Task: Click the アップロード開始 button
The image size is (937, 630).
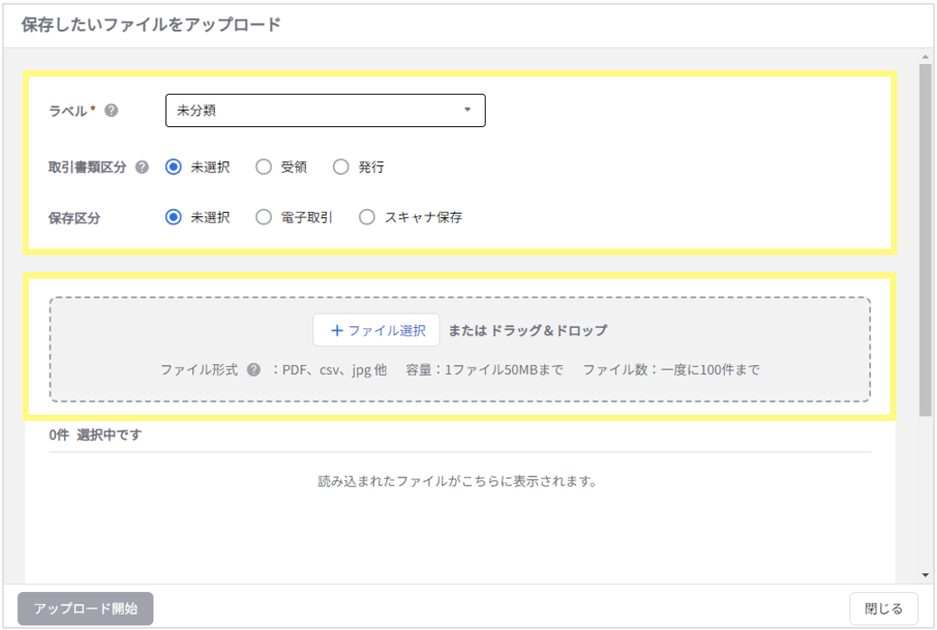Action: (85, 608)
